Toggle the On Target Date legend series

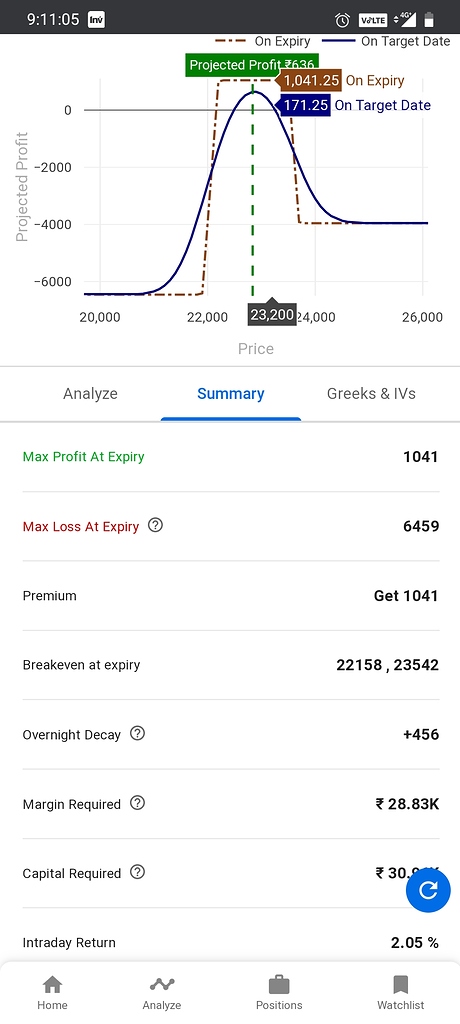[386, 41]
